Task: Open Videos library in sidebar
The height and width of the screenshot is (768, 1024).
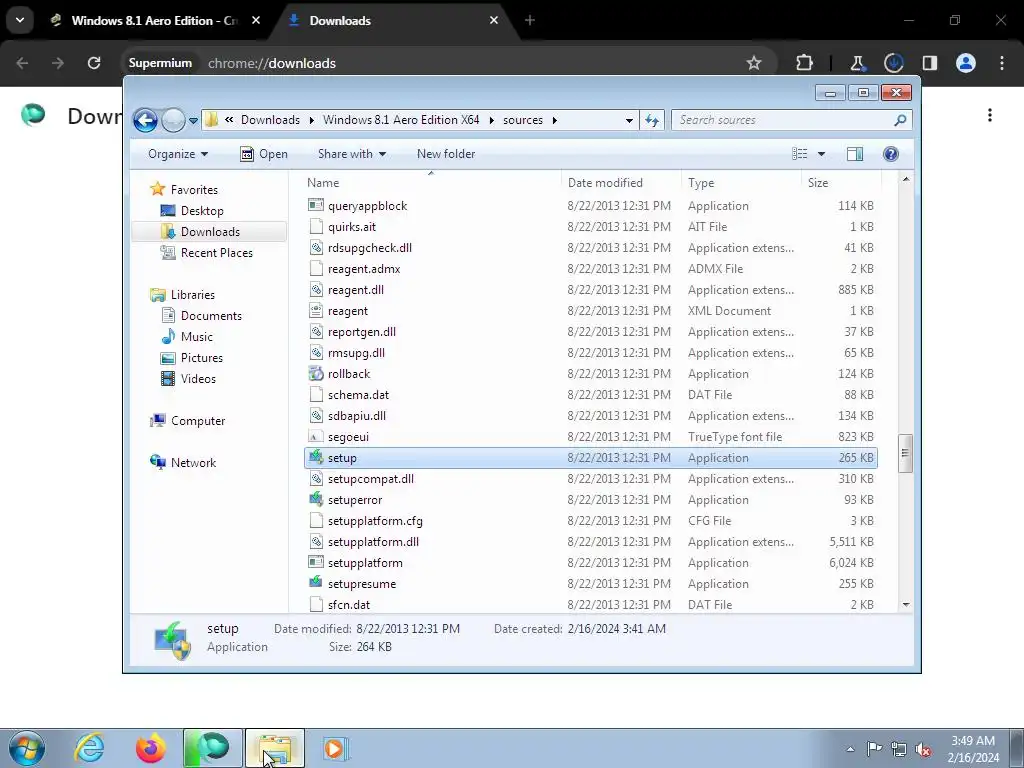Action: click(x=198, y=379)
